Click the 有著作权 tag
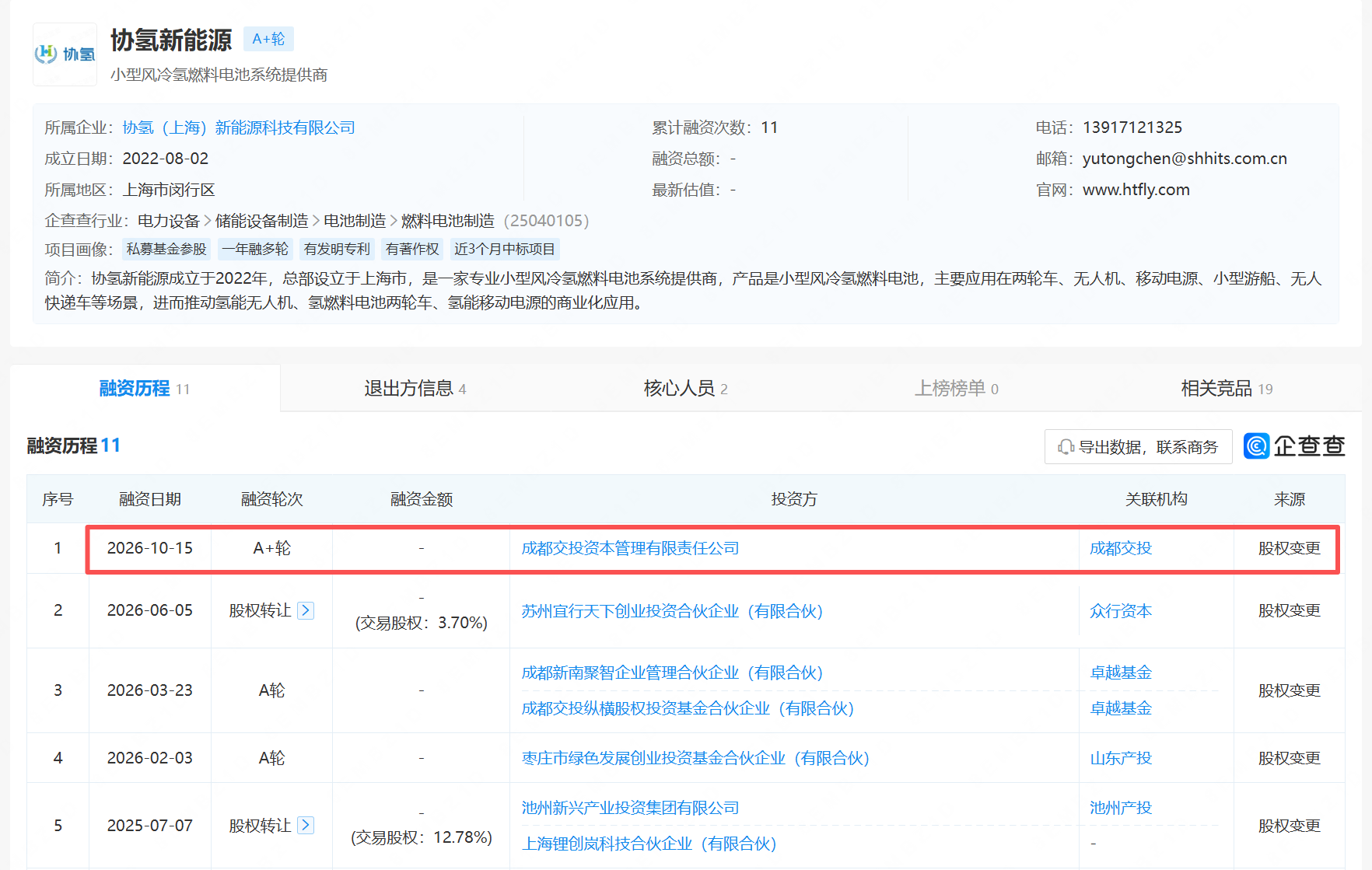 (x=412, y=249)
